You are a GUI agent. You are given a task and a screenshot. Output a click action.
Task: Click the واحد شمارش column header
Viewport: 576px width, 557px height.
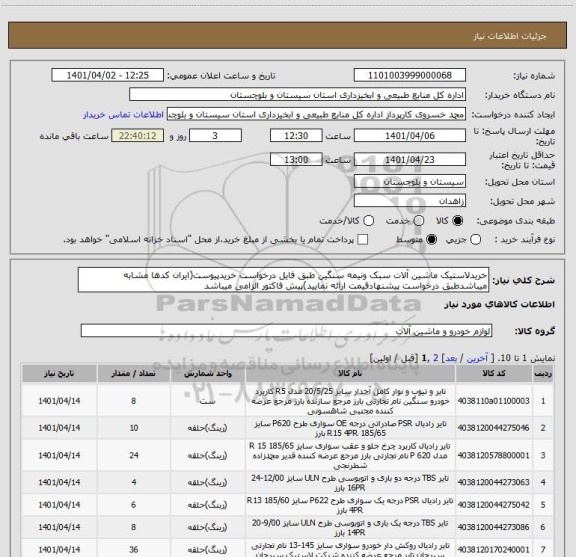pyautogui.click(x=208, y=373)
